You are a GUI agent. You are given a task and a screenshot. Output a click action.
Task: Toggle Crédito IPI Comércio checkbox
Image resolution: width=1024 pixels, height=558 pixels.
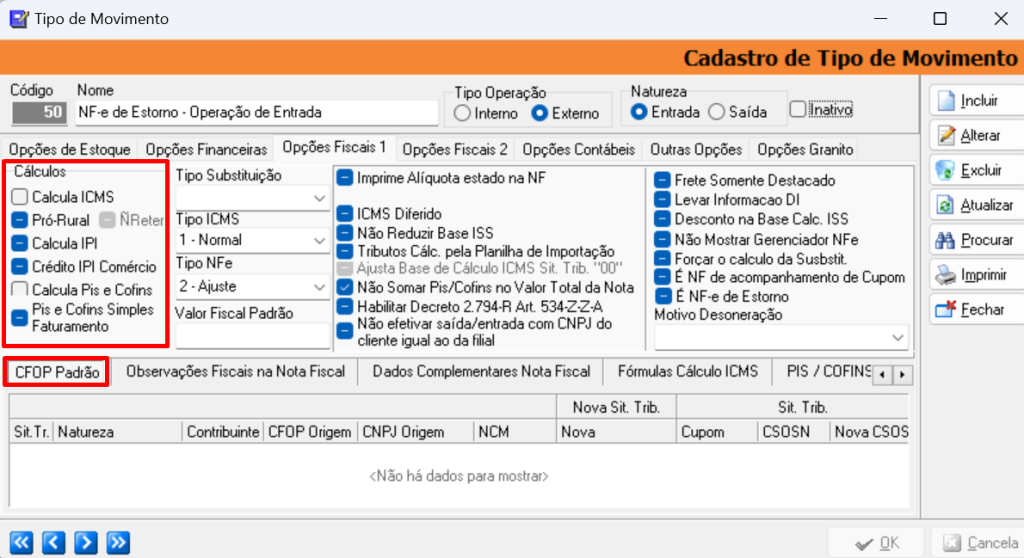(x=20, y=267)
